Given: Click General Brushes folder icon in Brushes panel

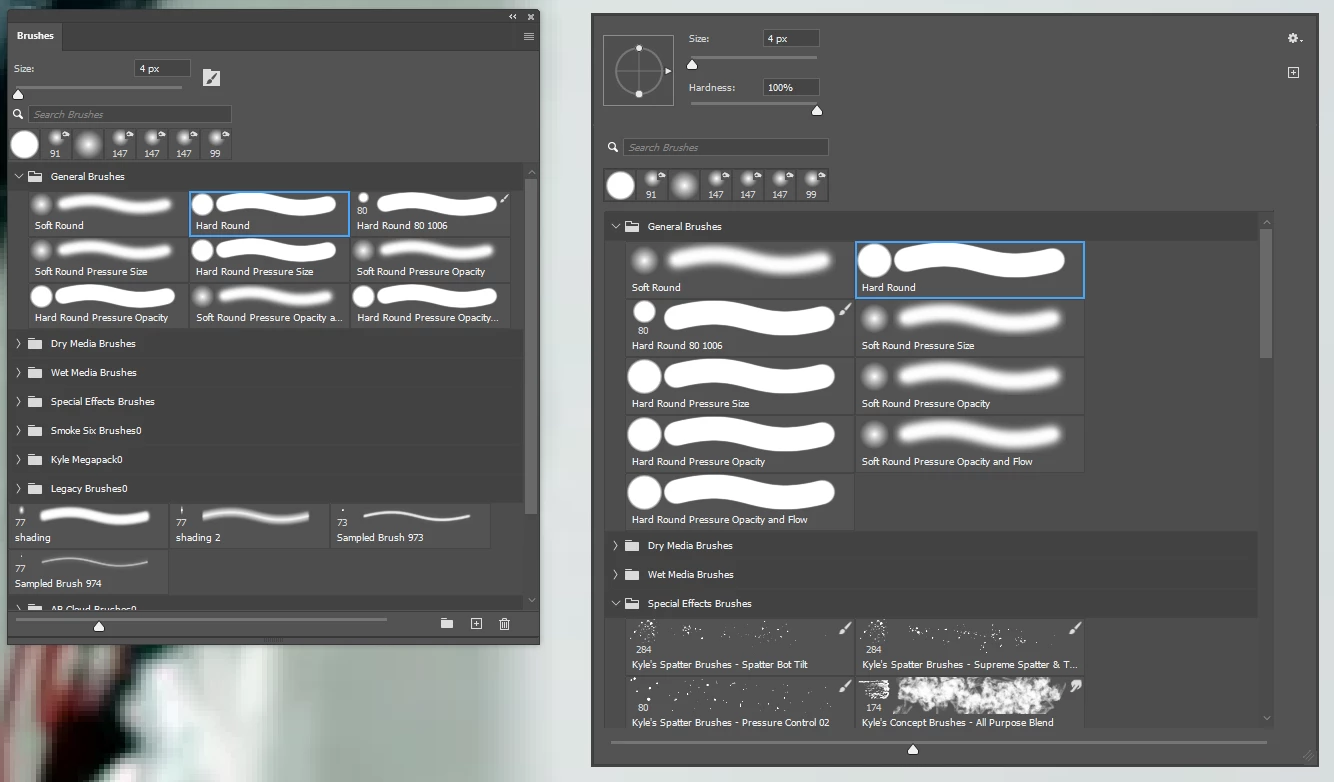Looking at the screenshot, I should [35, 176].
